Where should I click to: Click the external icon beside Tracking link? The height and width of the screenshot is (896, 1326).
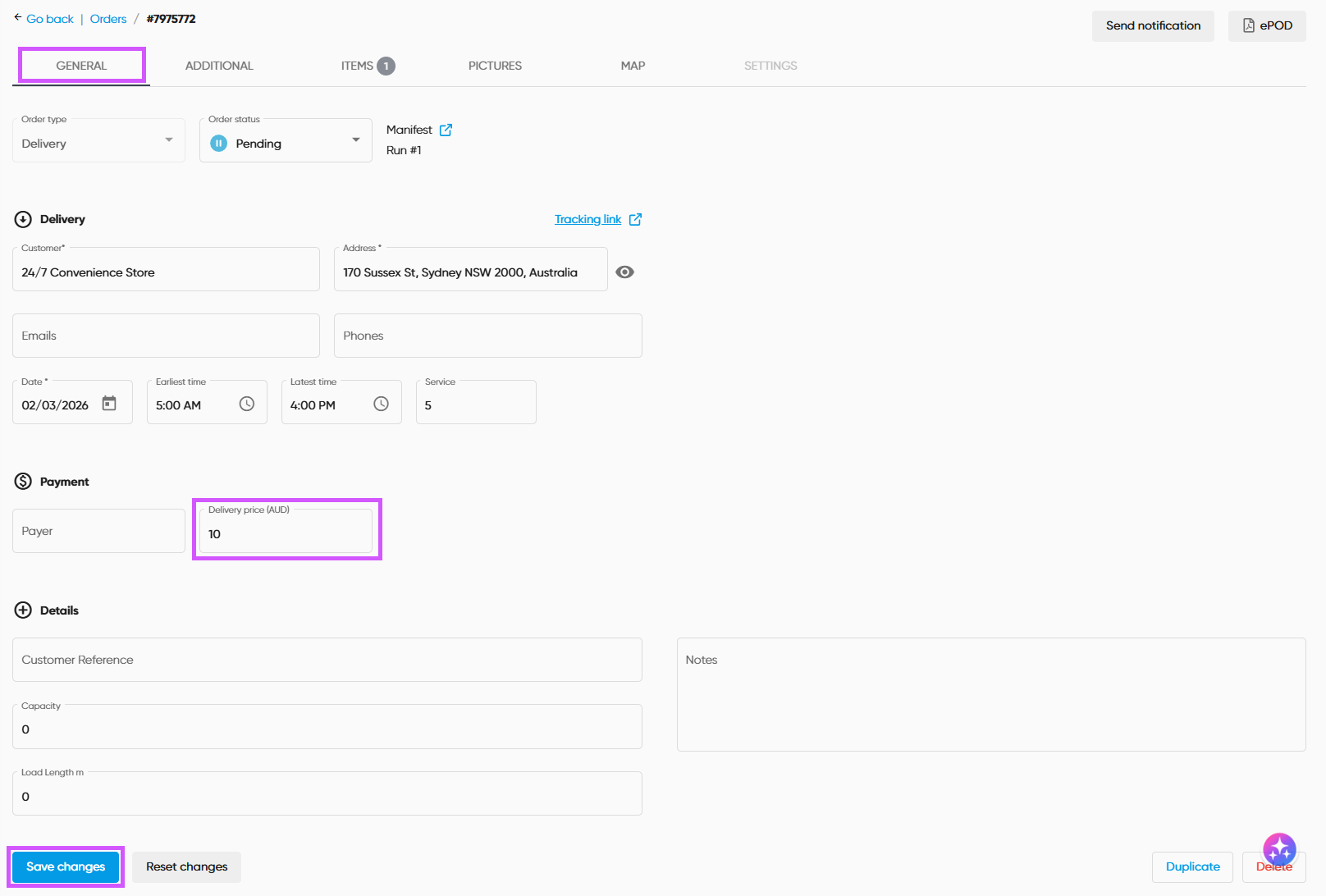tap(635, 219)
